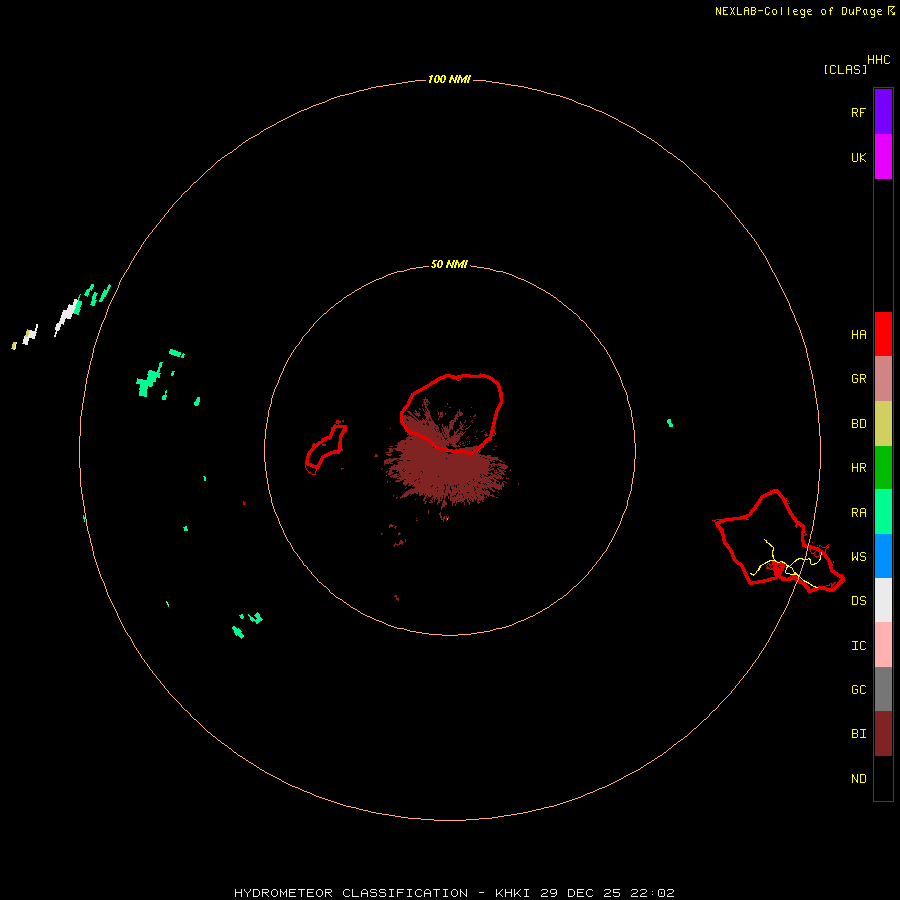The width and height of the screenshot is (900, 900).
Task: Click the Hydrometeor Classification KHKI title text
Action: pyautogui.click(x=454, y=893)
